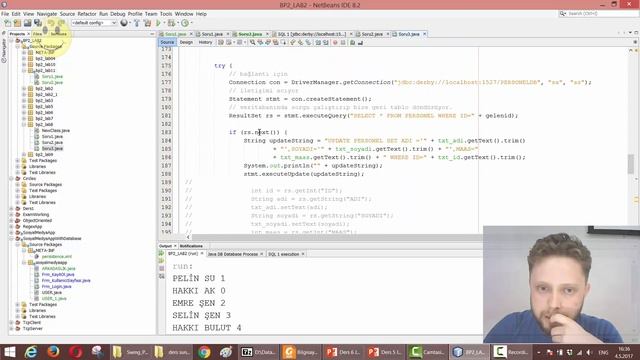Image resolution: width=640 pixels, height=360 pixels.
Task: Click the Navigator side panel button
Action: pyautogui.click(x=4, y=51)
